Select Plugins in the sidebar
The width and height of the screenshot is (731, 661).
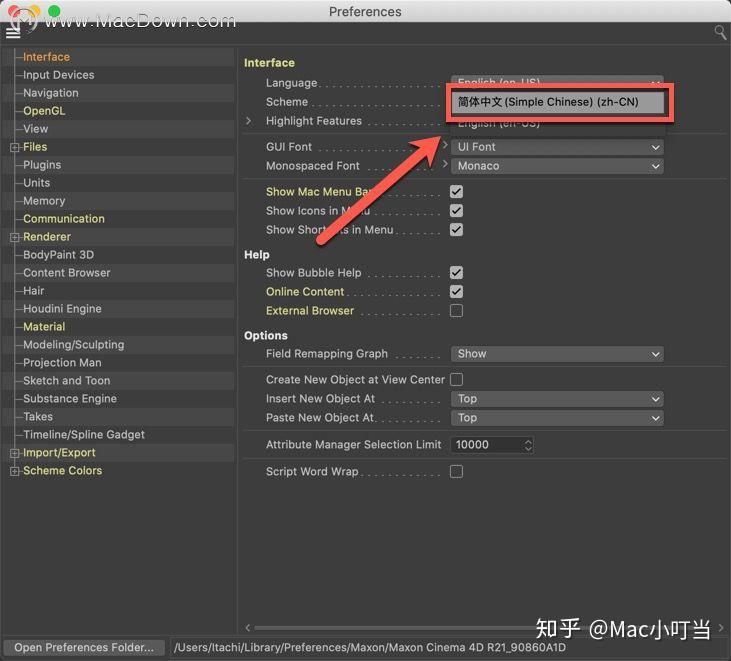(42, 165)
